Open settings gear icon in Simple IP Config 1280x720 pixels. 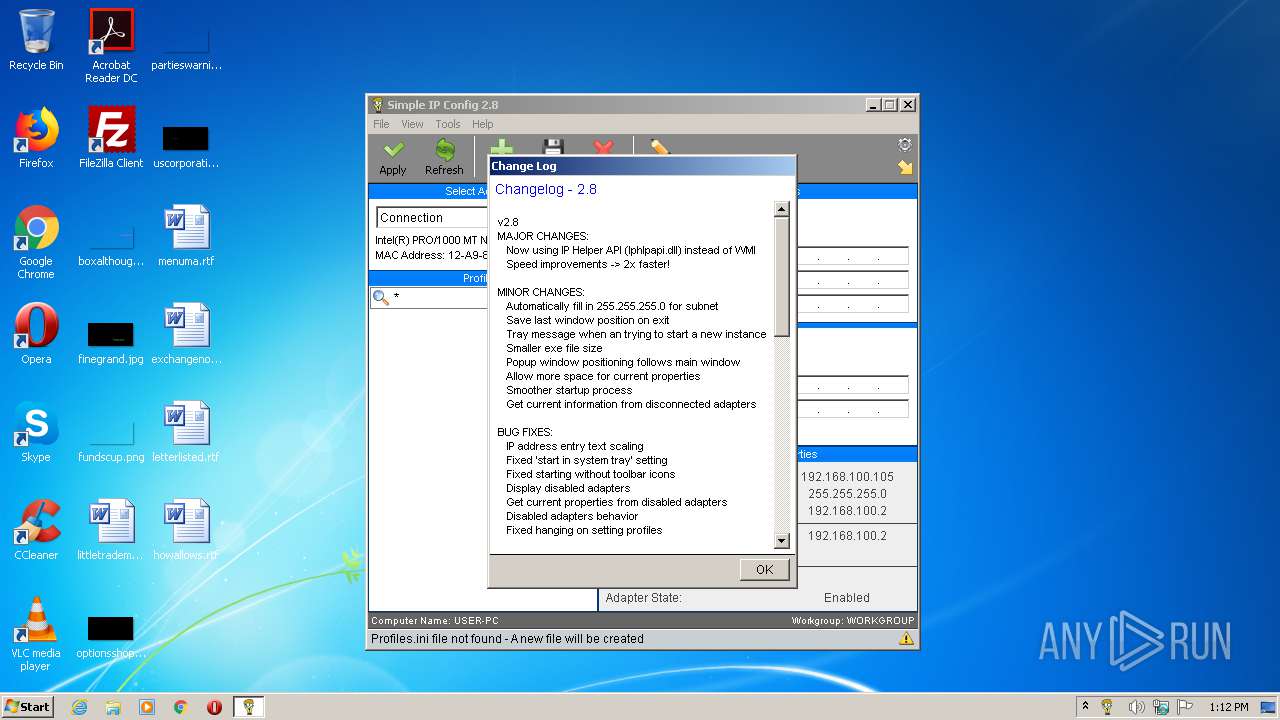click(905, 145)
